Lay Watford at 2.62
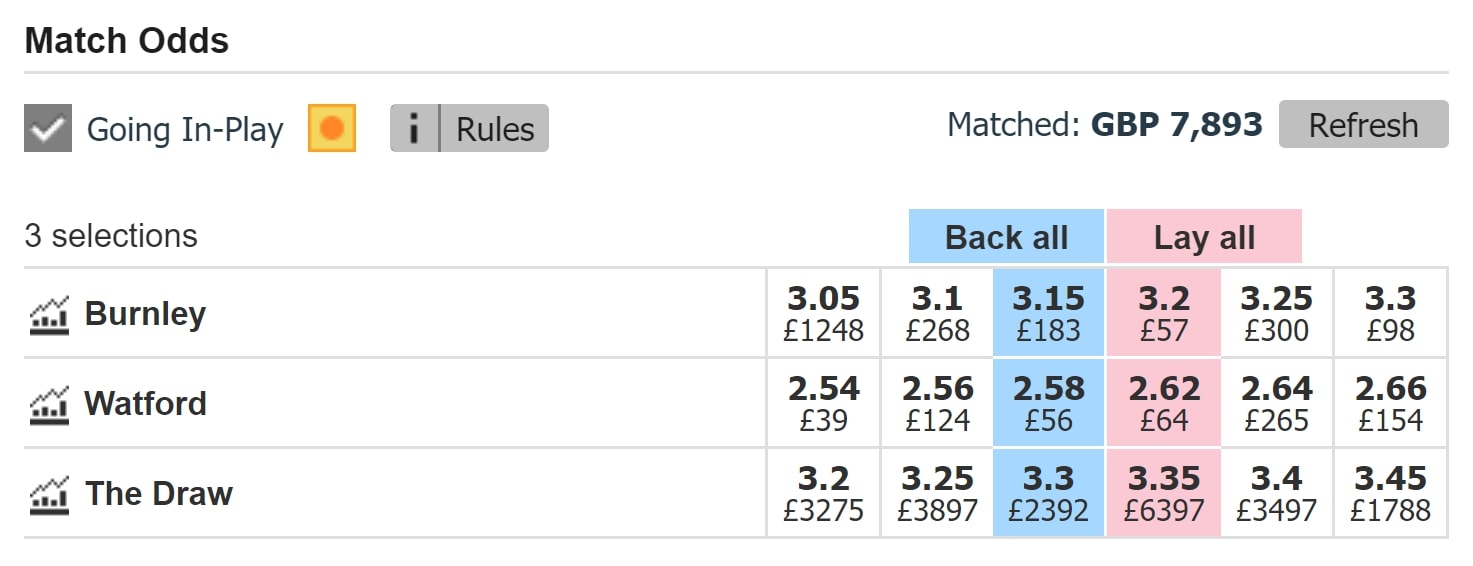This screenshot has height=566, width=1473. (x=1163, y=403)
